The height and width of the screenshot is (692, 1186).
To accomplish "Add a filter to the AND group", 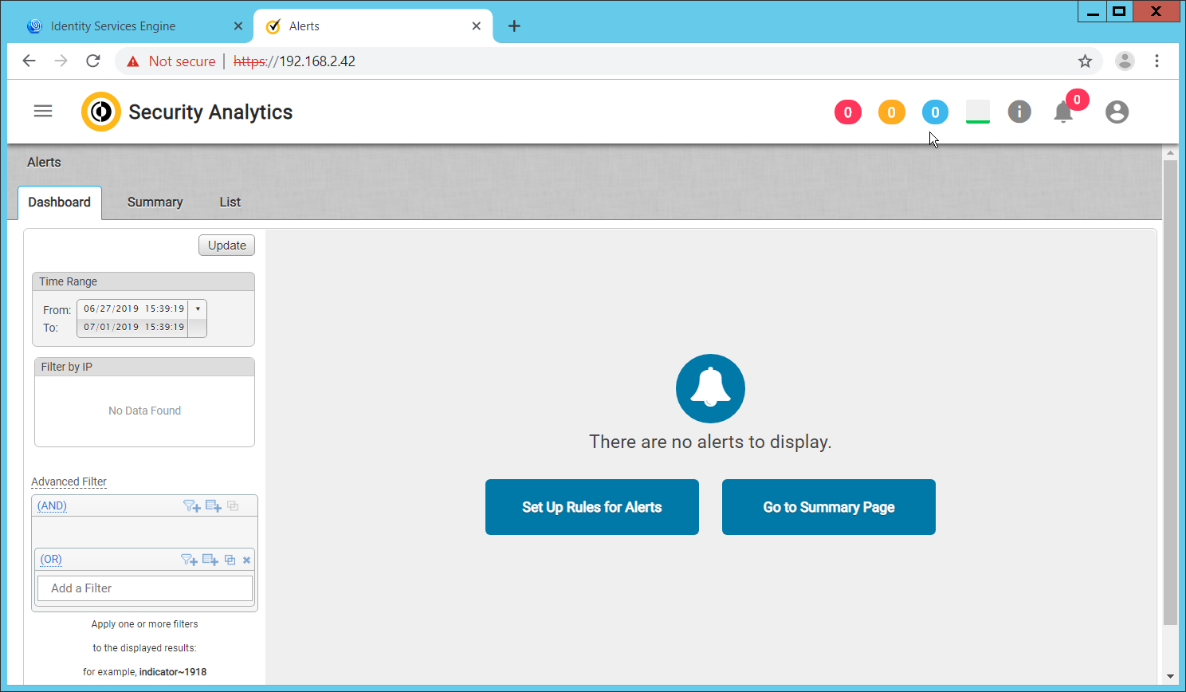I will pos(191,506).
